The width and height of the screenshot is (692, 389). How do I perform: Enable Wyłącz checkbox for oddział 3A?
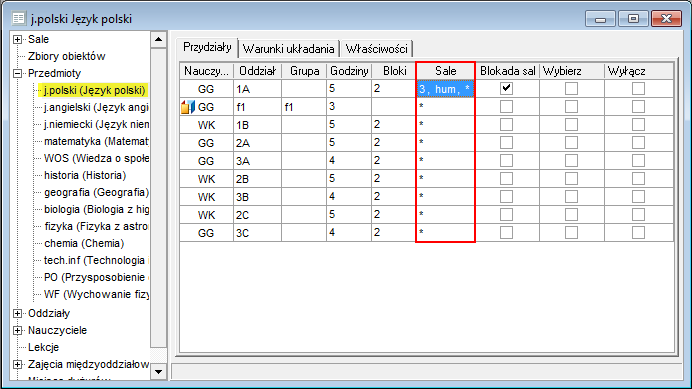pyautogui.click(x=638, y=161)
